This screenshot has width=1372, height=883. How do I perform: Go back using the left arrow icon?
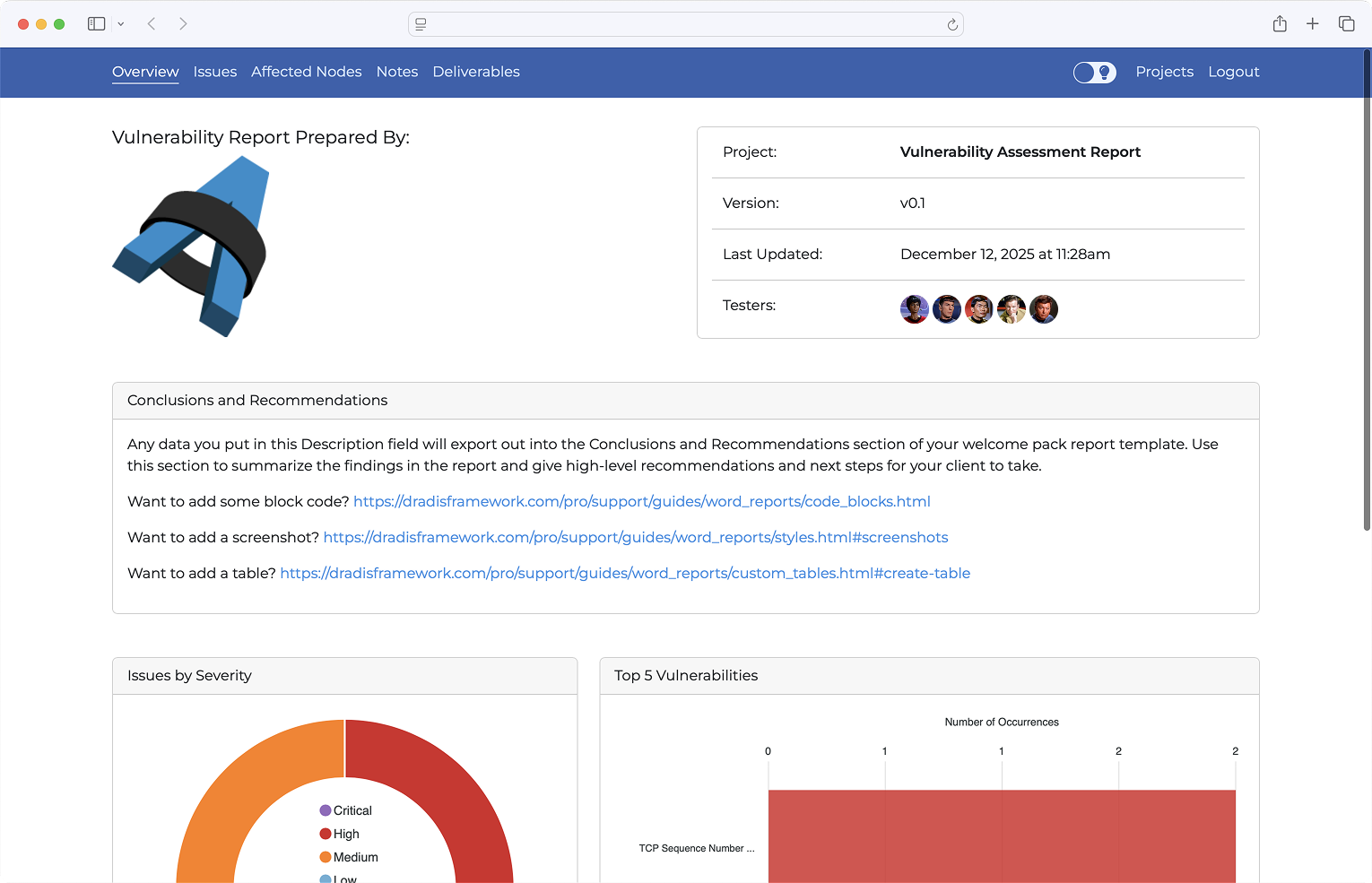152,23
